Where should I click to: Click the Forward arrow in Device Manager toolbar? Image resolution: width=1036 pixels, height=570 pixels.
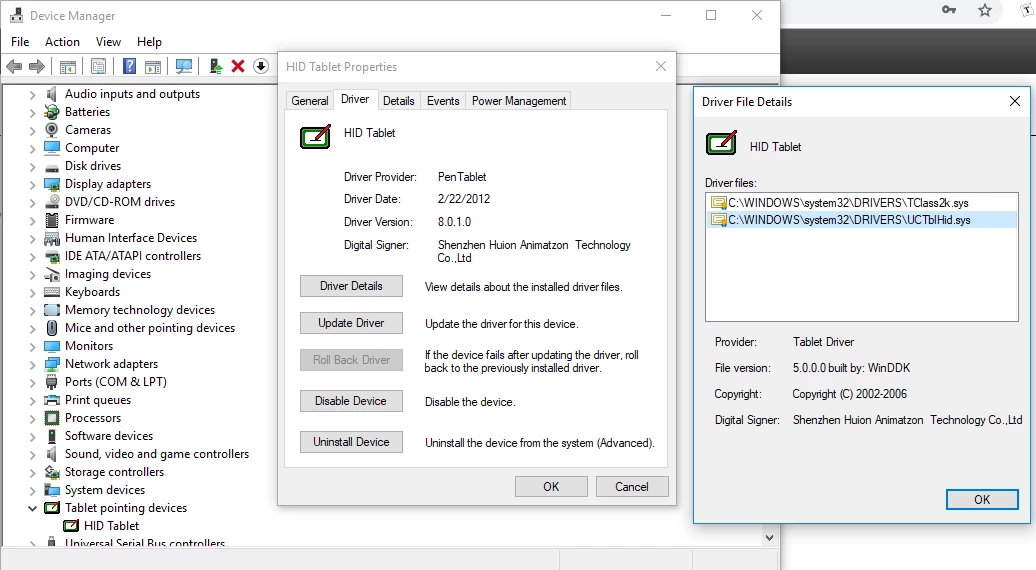pos(37,66)
